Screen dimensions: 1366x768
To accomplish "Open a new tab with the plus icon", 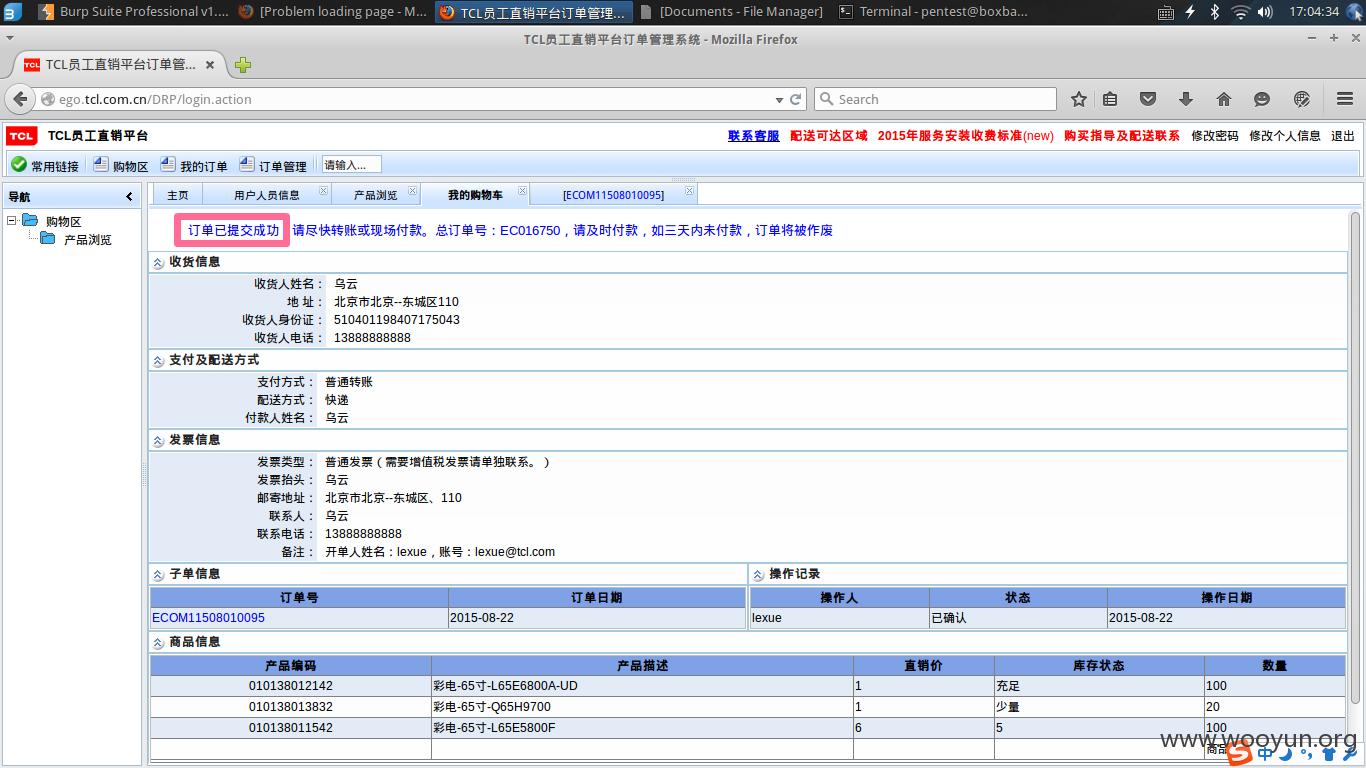I will tap(242, 65).
